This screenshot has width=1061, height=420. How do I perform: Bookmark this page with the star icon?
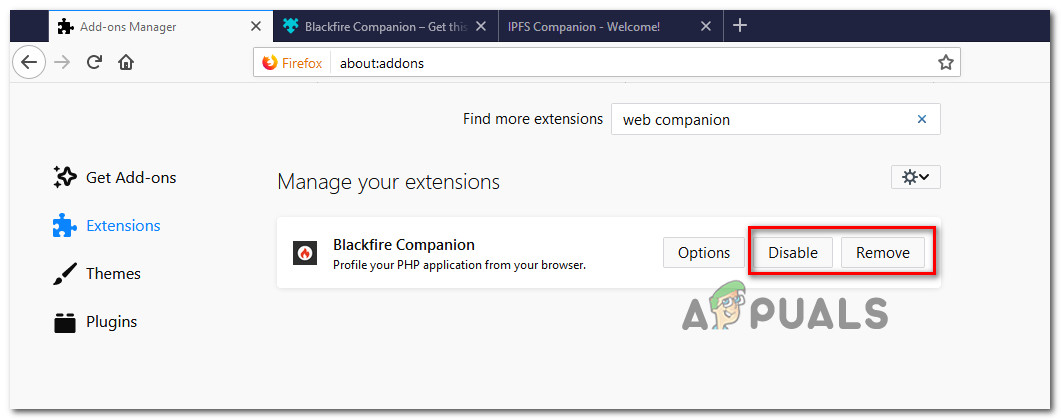945,63
